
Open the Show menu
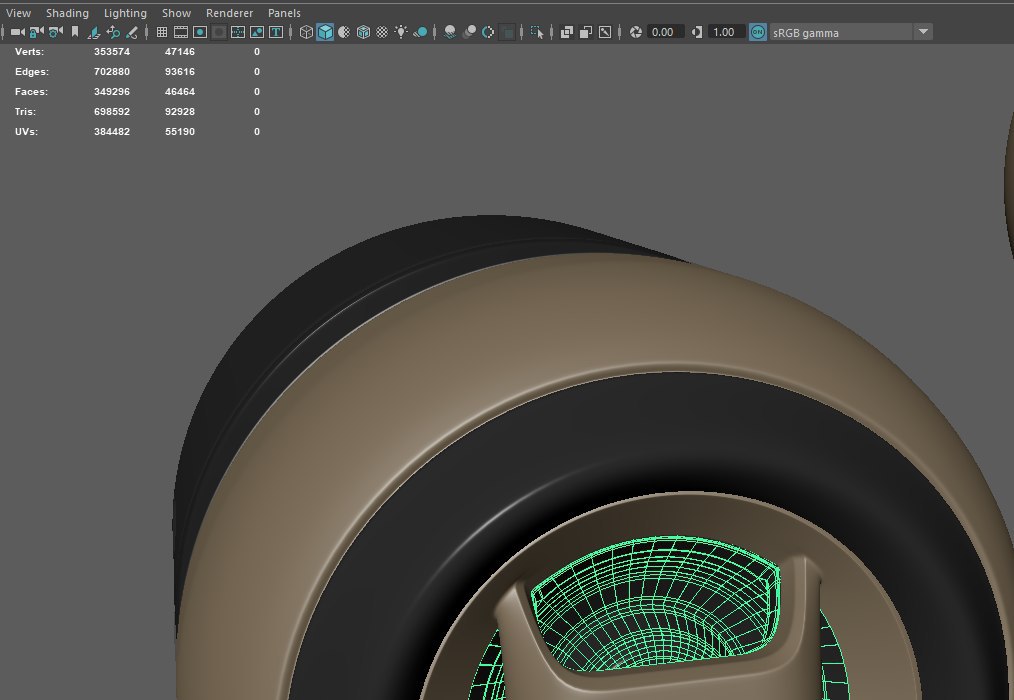(x=177, y=13)
